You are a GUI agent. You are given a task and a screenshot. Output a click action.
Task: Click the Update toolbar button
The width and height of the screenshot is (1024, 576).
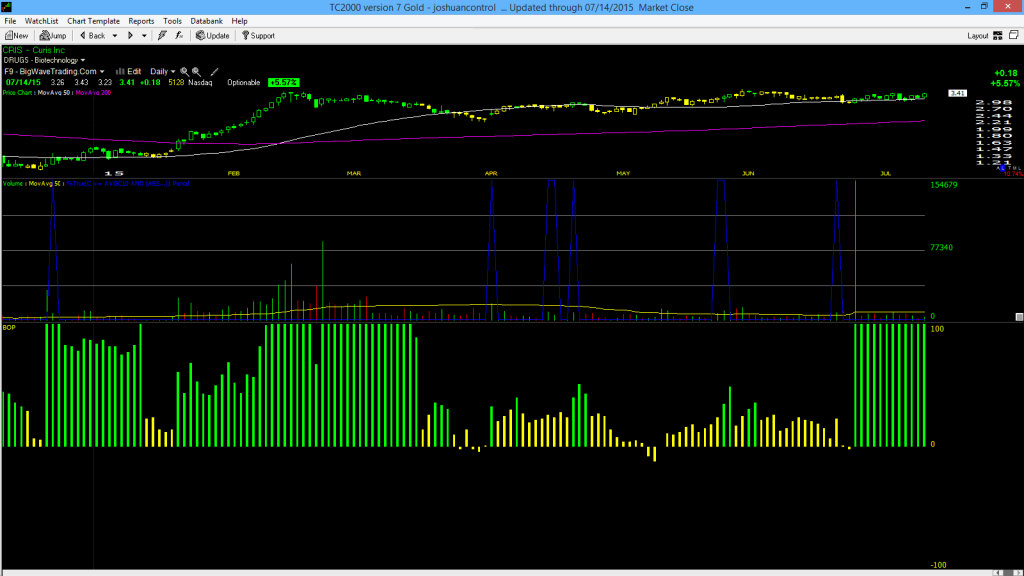click(213, 36)
